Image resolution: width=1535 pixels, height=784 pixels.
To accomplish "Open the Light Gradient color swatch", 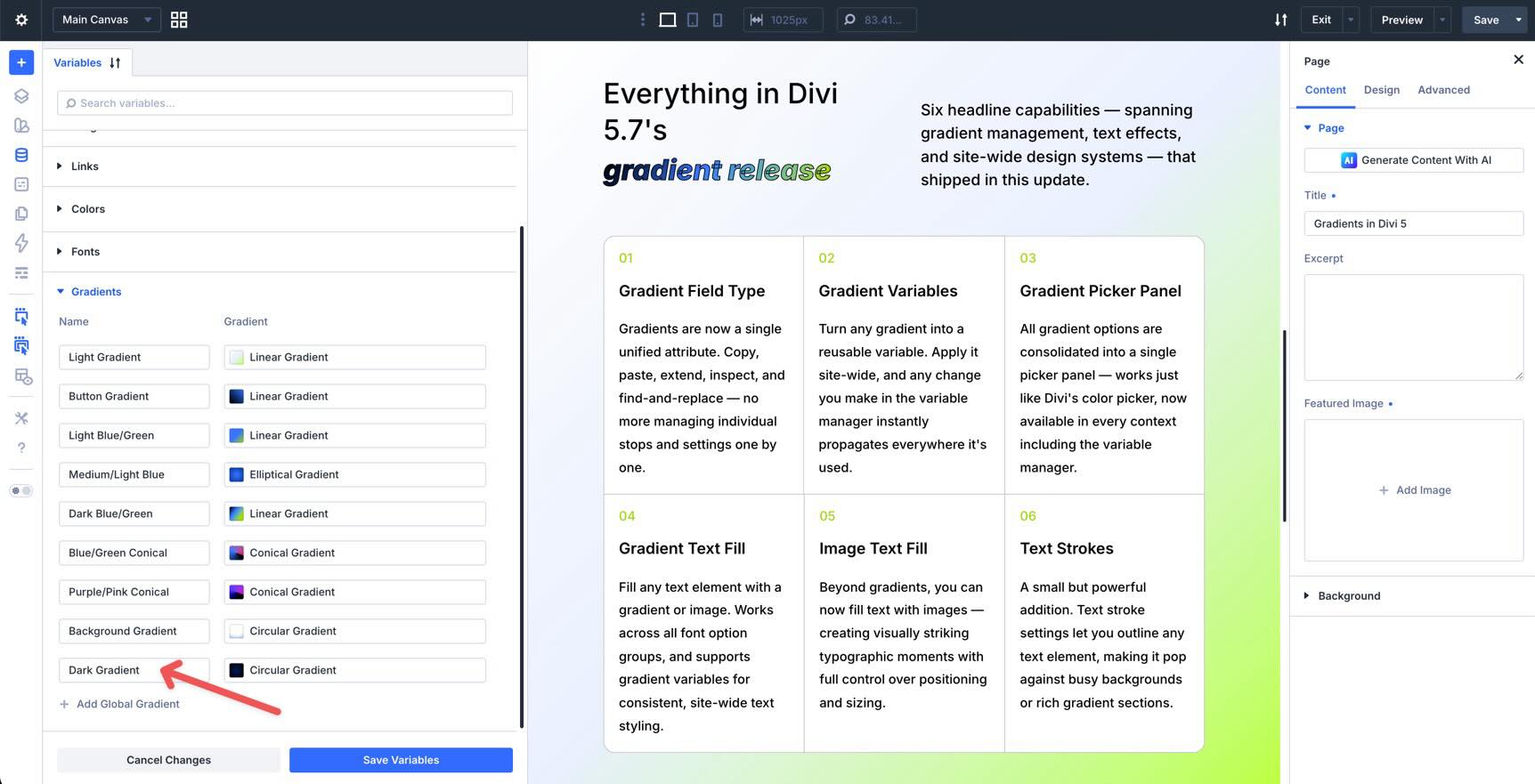I will point(237,357).
